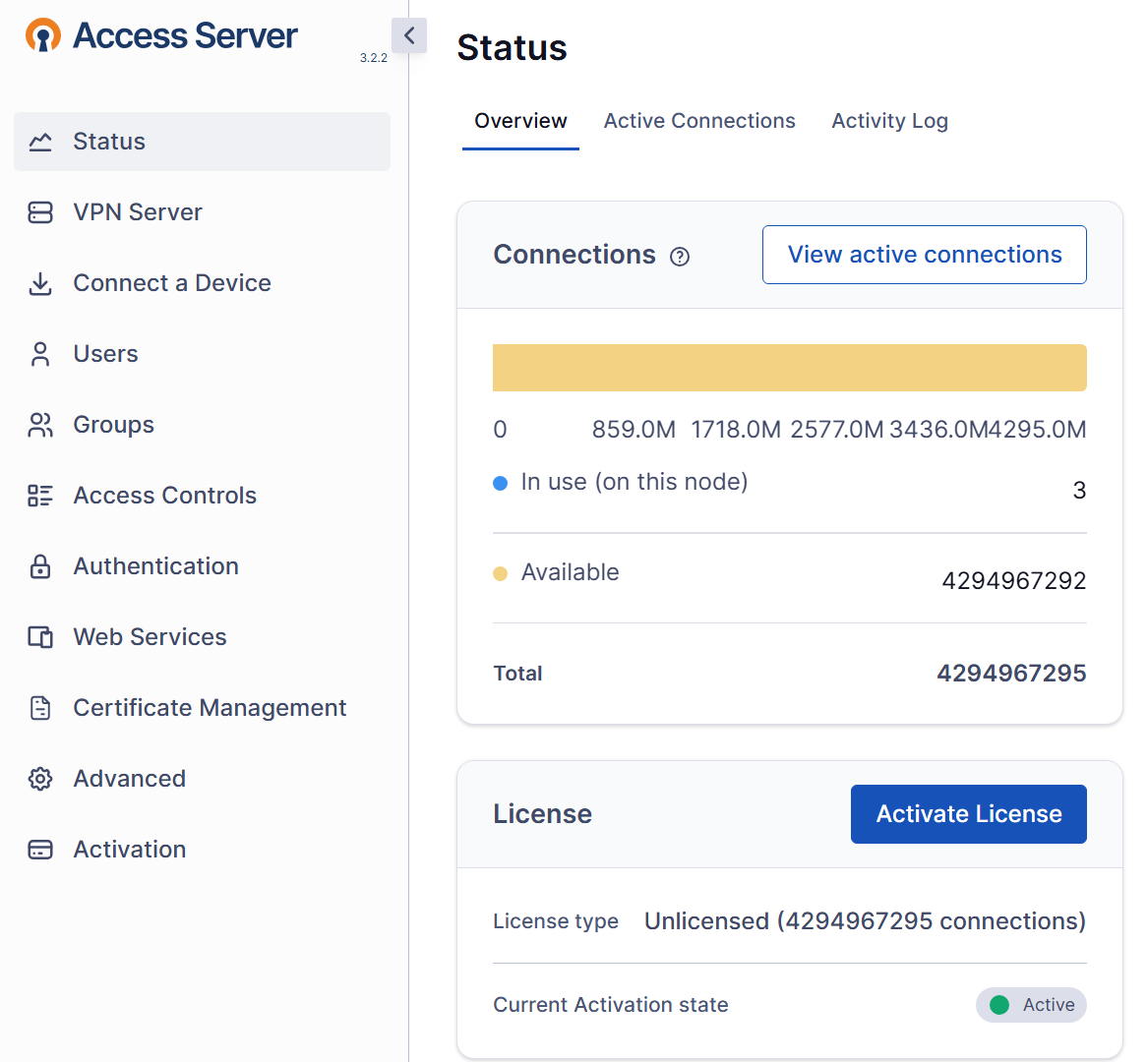The height and width of the screenshot is (1062, 1148).
Task: Click the in-use count value 3
Action: (x=1079, y=490)
